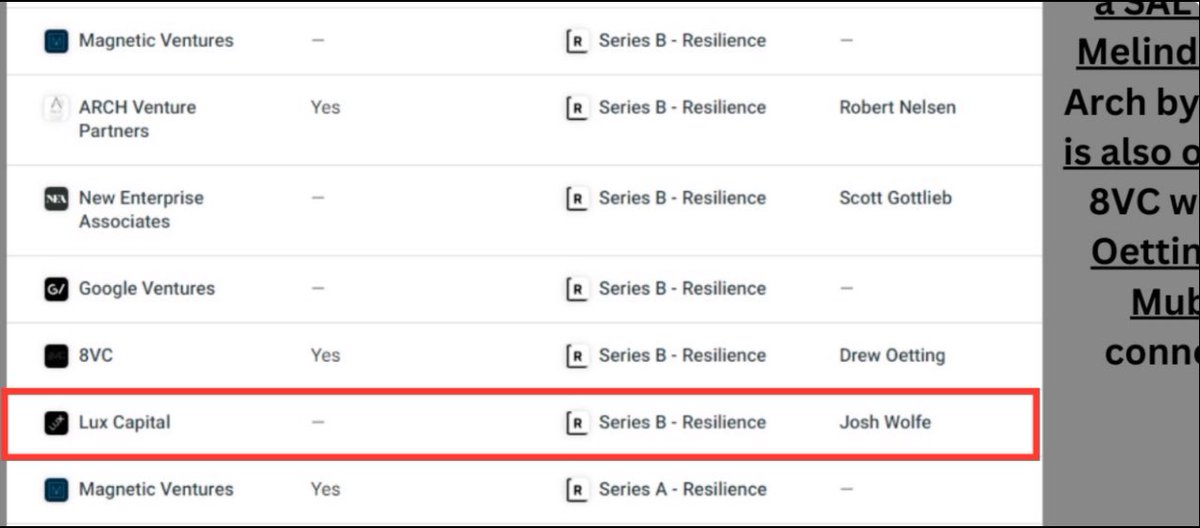Open partner Josh Wolfe's profile link

884,422
